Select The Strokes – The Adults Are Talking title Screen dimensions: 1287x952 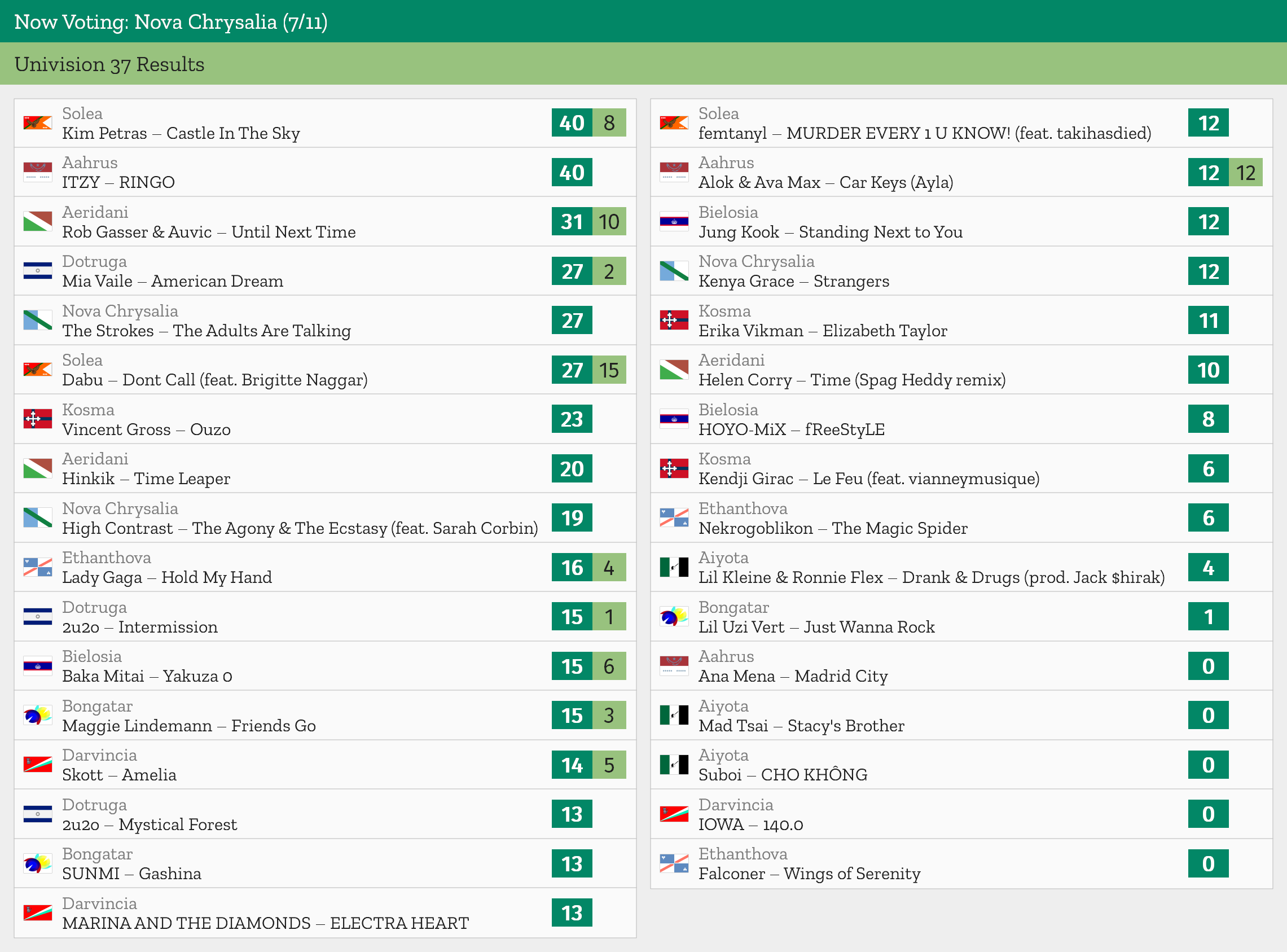tap(207, 331)
